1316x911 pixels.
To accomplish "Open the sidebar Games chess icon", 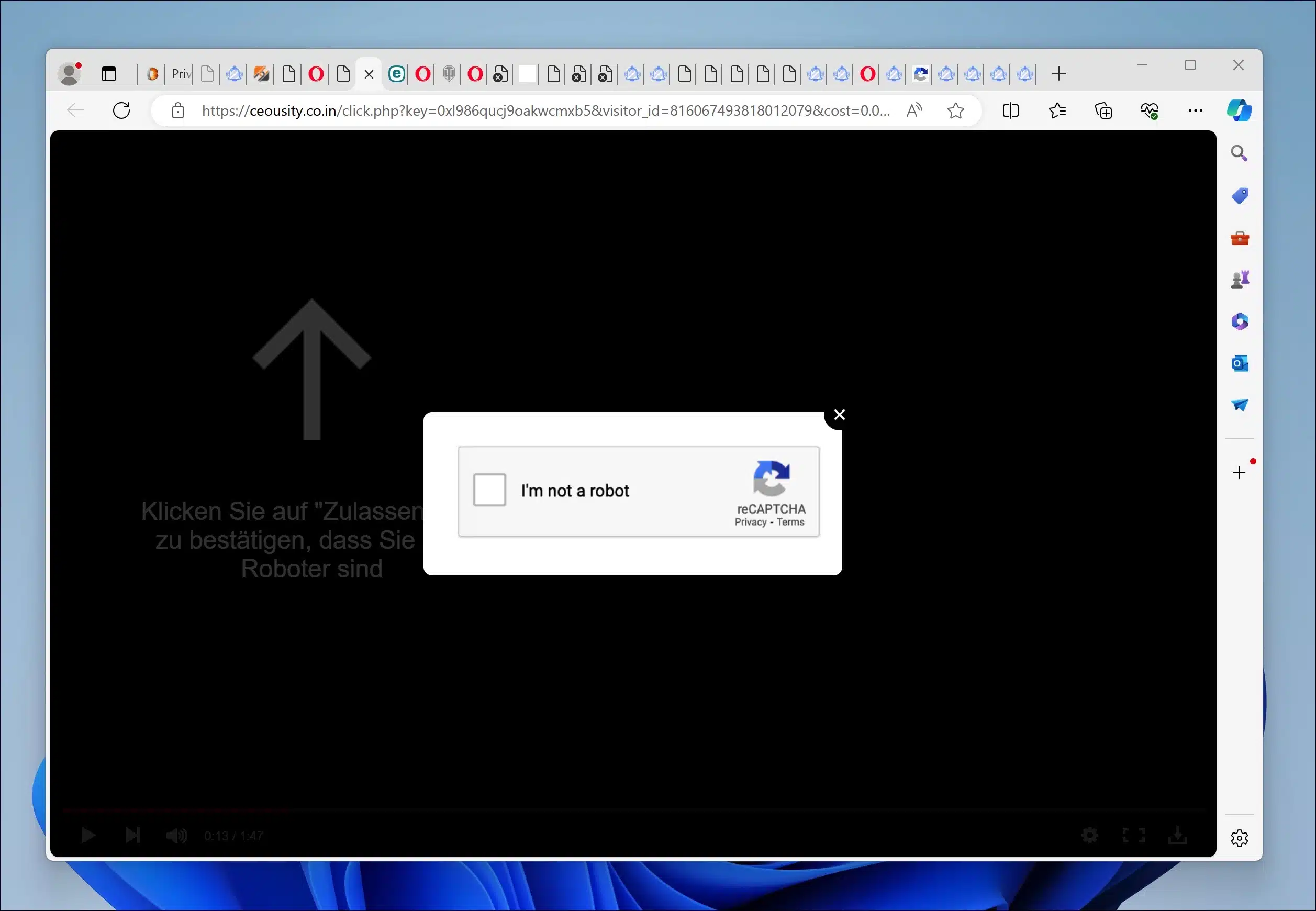I will (1240, 280).
